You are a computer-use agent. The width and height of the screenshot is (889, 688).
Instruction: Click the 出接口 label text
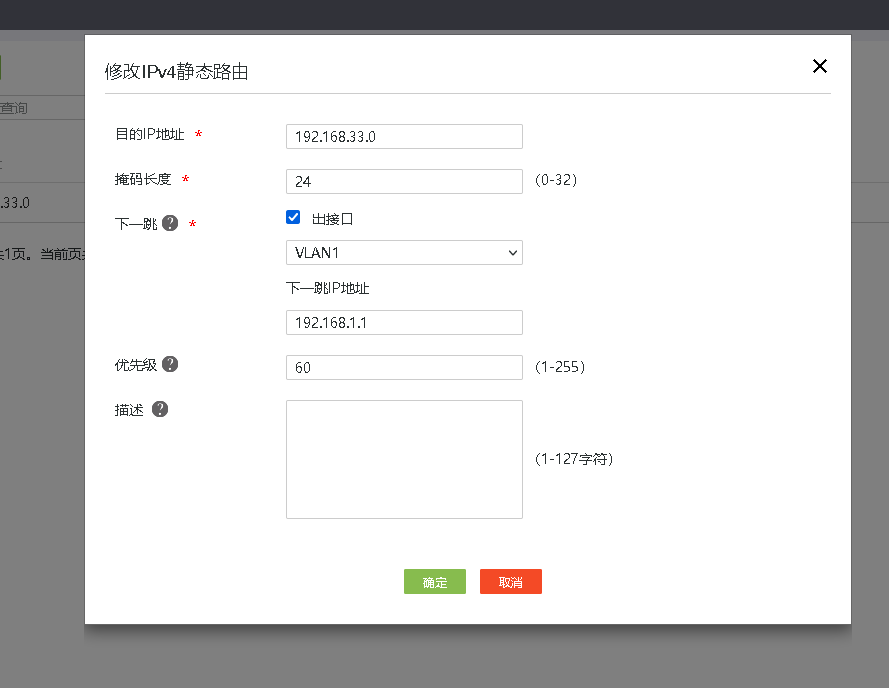tap(333, 219)
